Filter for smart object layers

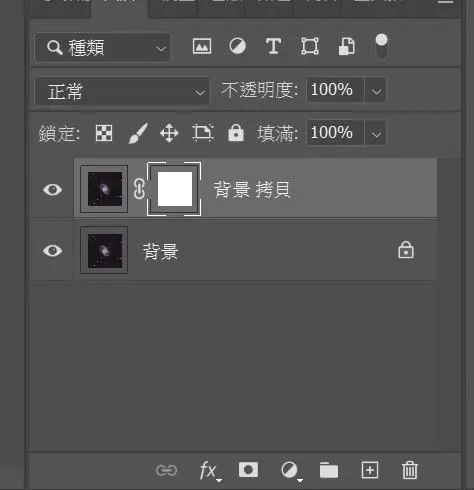click(x=346, y=46)
